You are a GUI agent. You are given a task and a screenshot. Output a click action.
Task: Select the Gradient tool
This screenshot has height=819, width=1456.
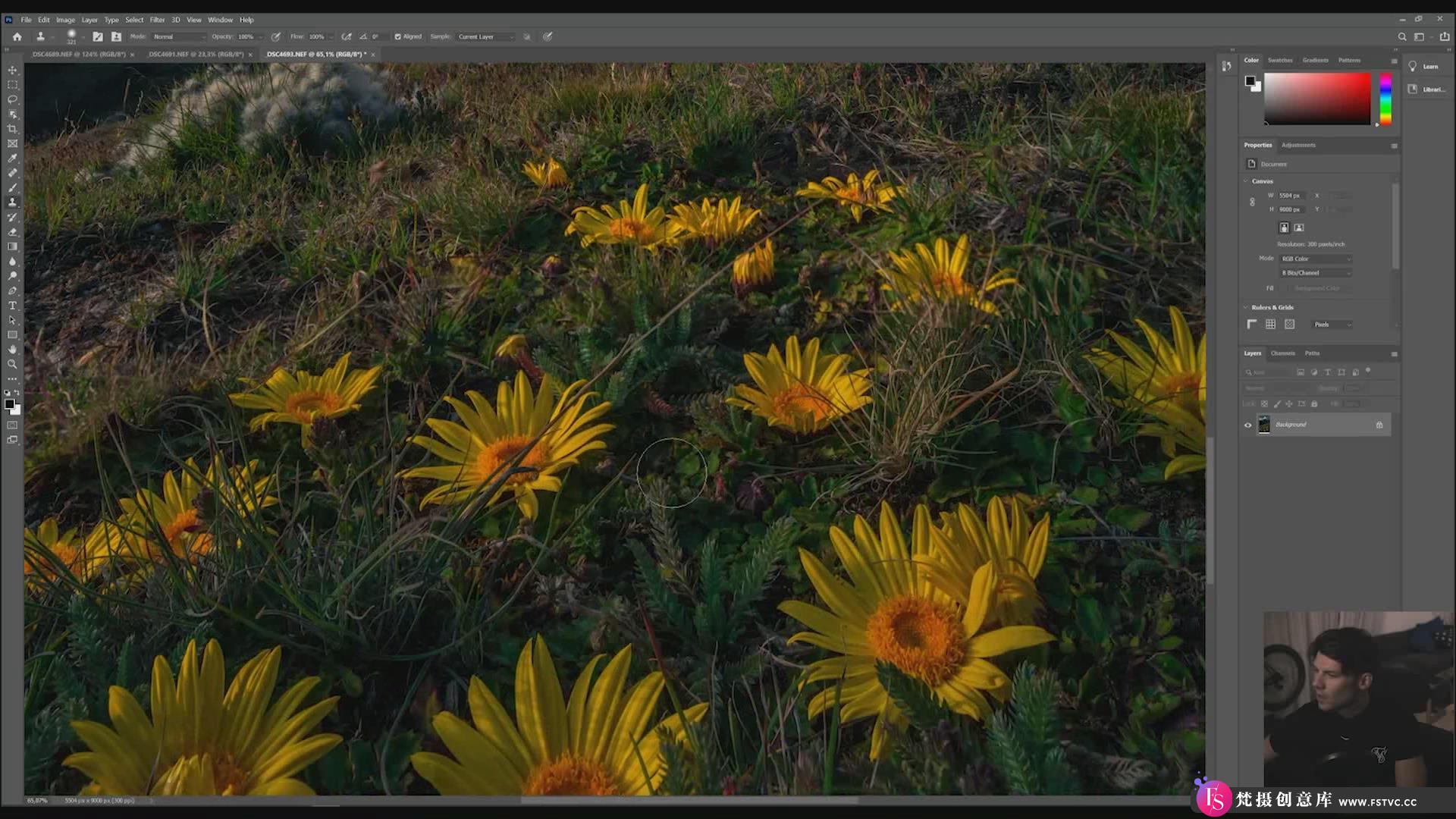(x=12, y=246)
